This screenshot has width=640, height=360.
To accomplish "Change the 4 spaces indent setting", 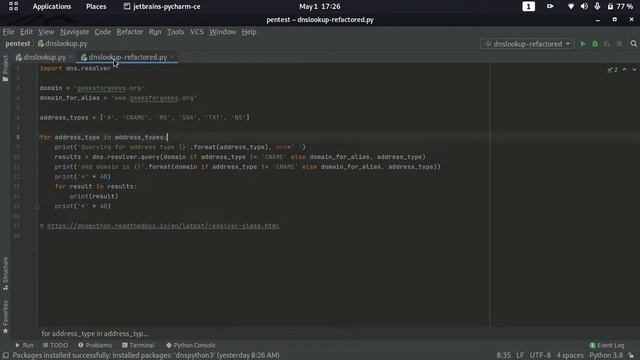I will coord(570,356).
